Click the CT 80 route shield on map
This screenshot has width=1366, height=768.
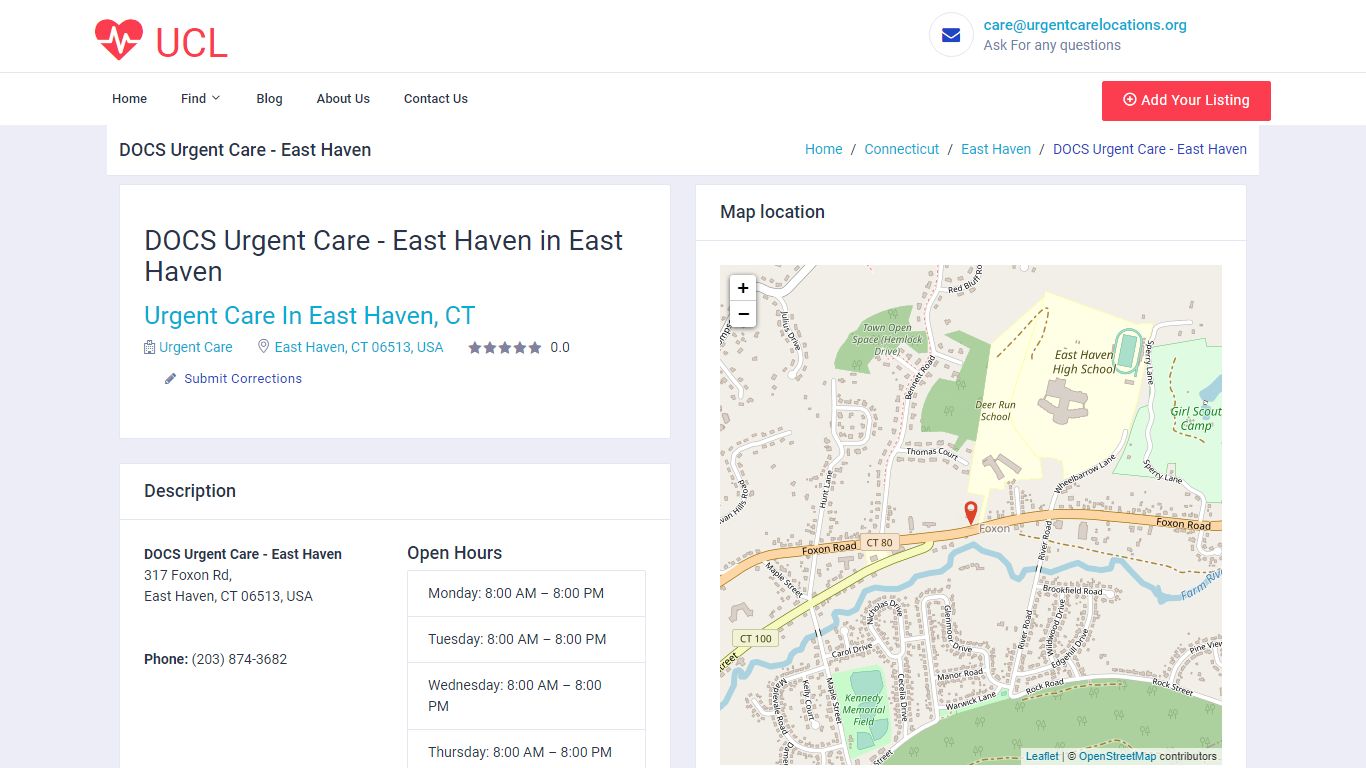(x=879, y=543)
